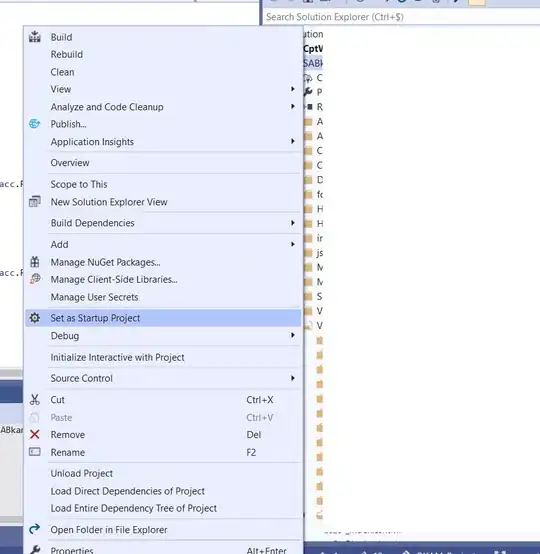Choose Open Folder in File Explorer
The height and width of the screenshot is (554, 540).
pos(163,530)
